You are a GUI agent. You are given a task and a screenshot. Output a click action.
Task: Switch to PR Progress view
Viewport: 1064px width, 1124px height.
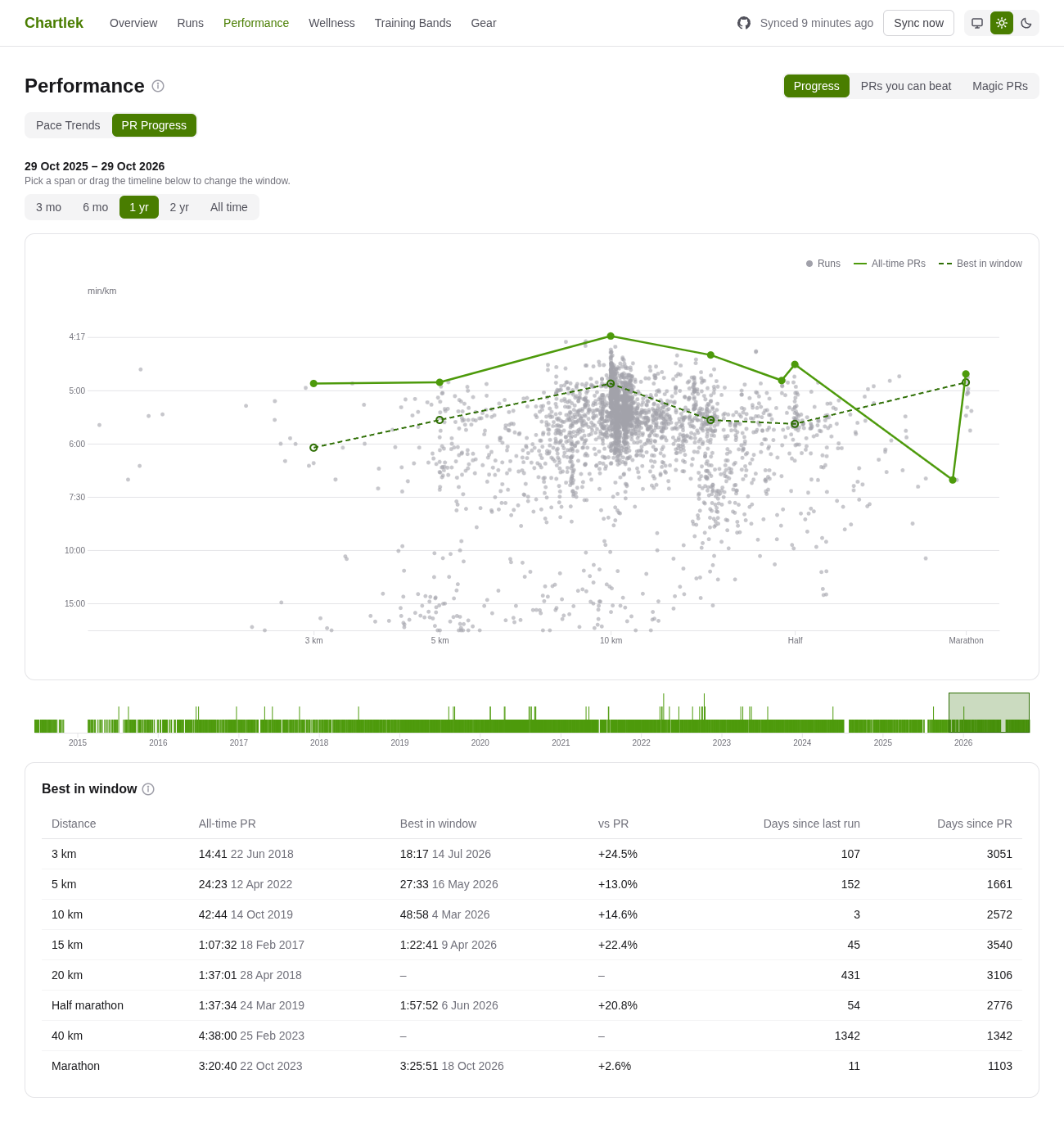point(154,125)
